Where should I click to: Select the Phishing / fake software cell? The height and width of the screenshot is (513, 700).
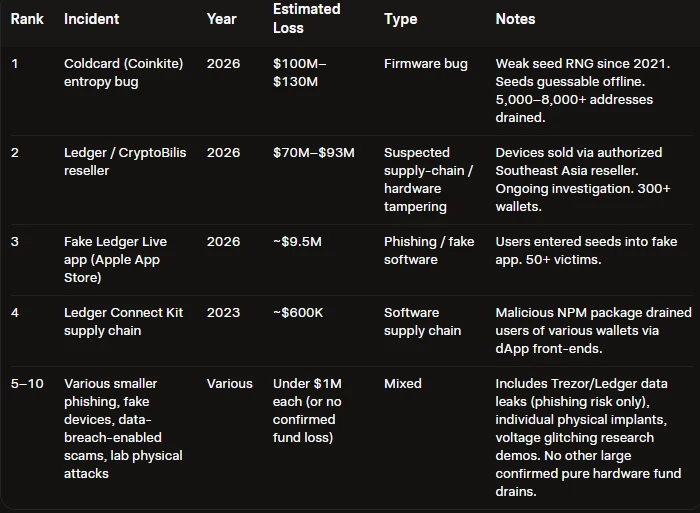[429, 250]
